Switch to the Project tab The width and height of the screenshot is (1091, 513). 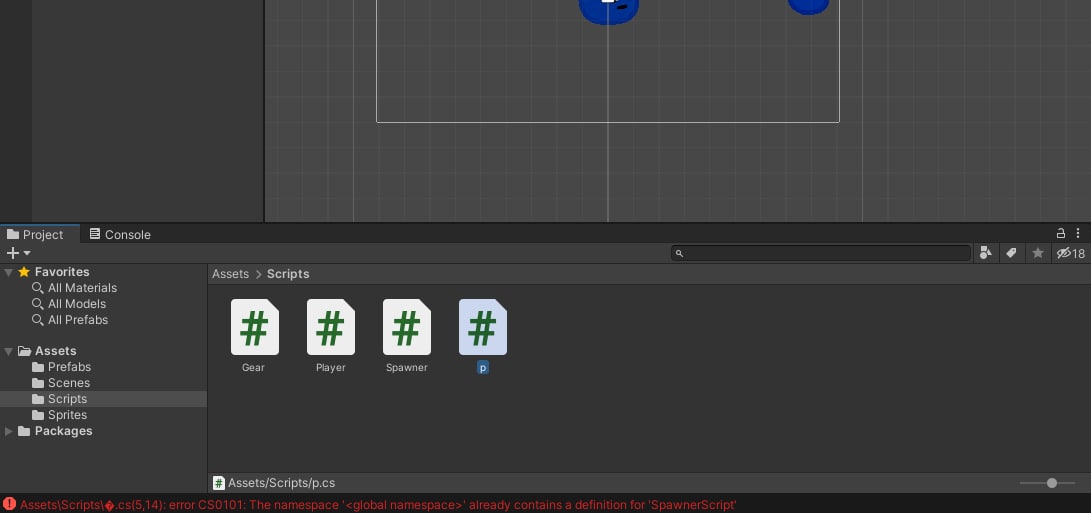coord(35,235)
